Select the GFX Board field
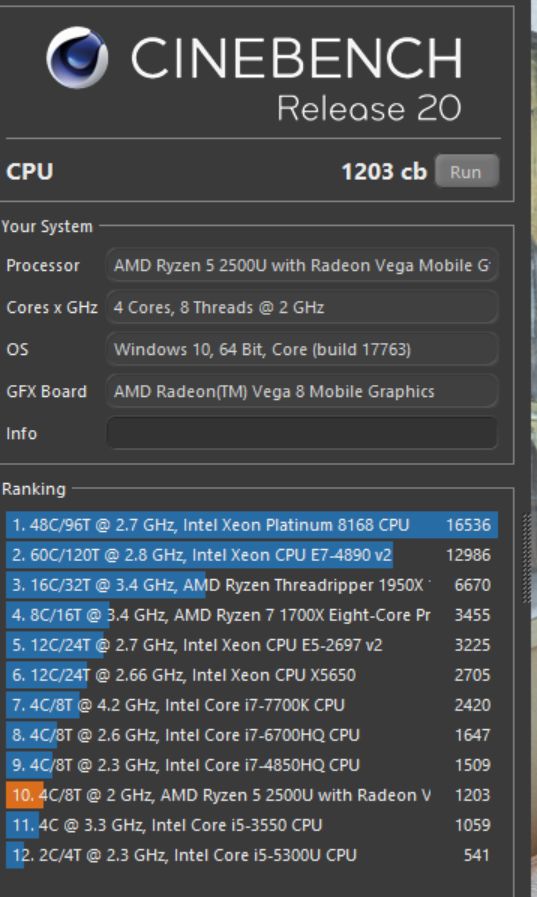The width and height of the screenshot is (537, 897). (x=302, y=391)
